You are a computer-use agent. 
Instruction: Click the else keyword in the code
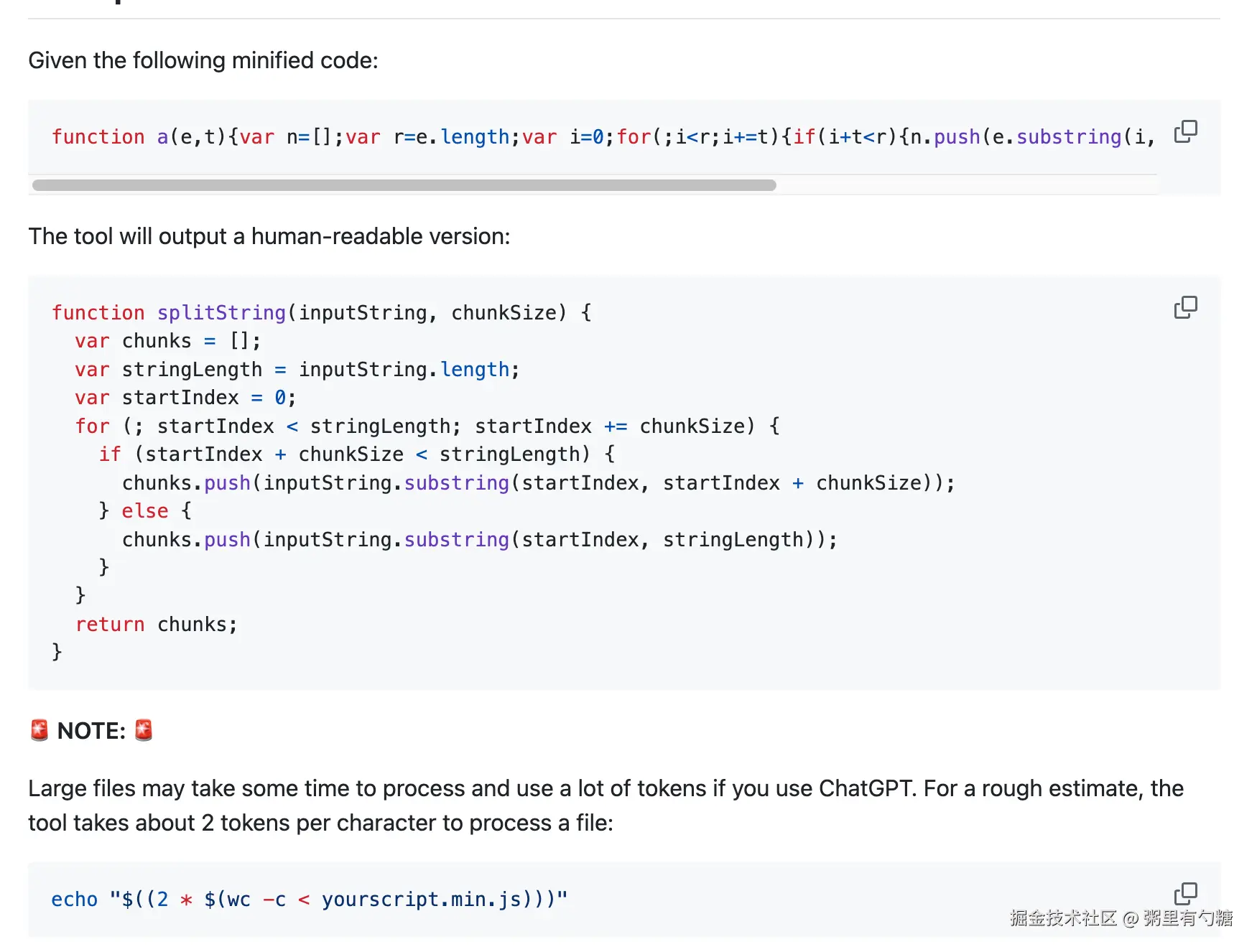pyautogui.click(x=145, y=510)
